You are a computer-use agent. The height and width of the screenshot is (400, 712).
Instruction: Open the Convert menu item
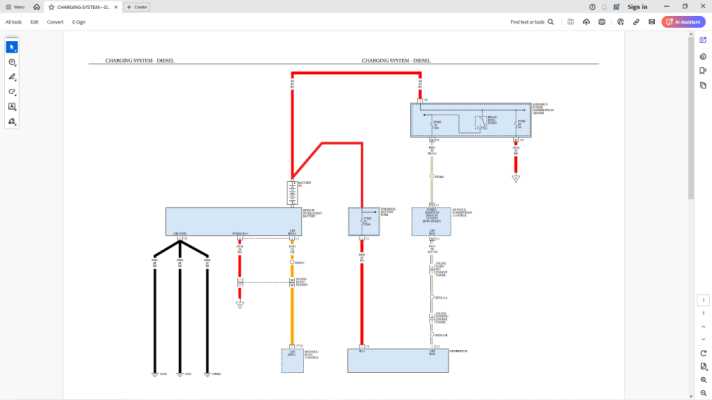point(55,22)
